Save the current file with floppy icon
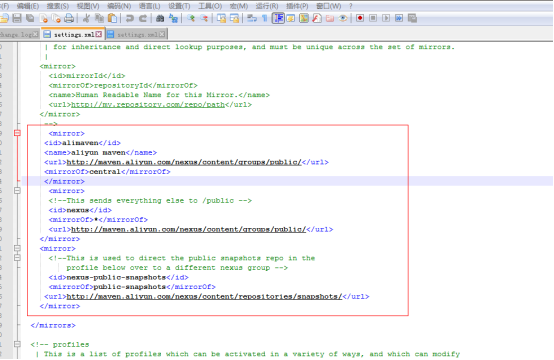The height and width of the screenshot is (360, 554). click(17, 18)
